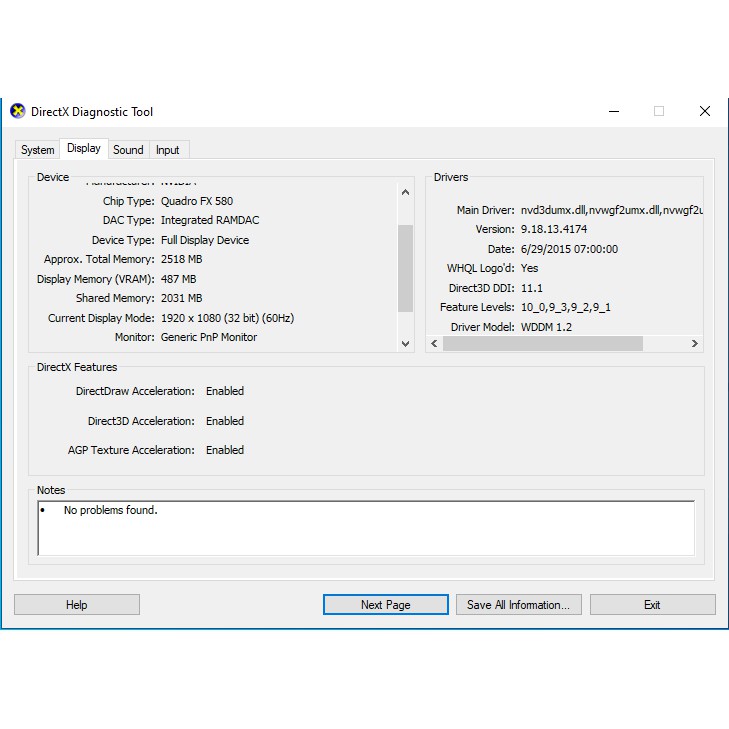729x729 pixels.
Task: Open the Sound tab
Action: (x=128, y=150)
